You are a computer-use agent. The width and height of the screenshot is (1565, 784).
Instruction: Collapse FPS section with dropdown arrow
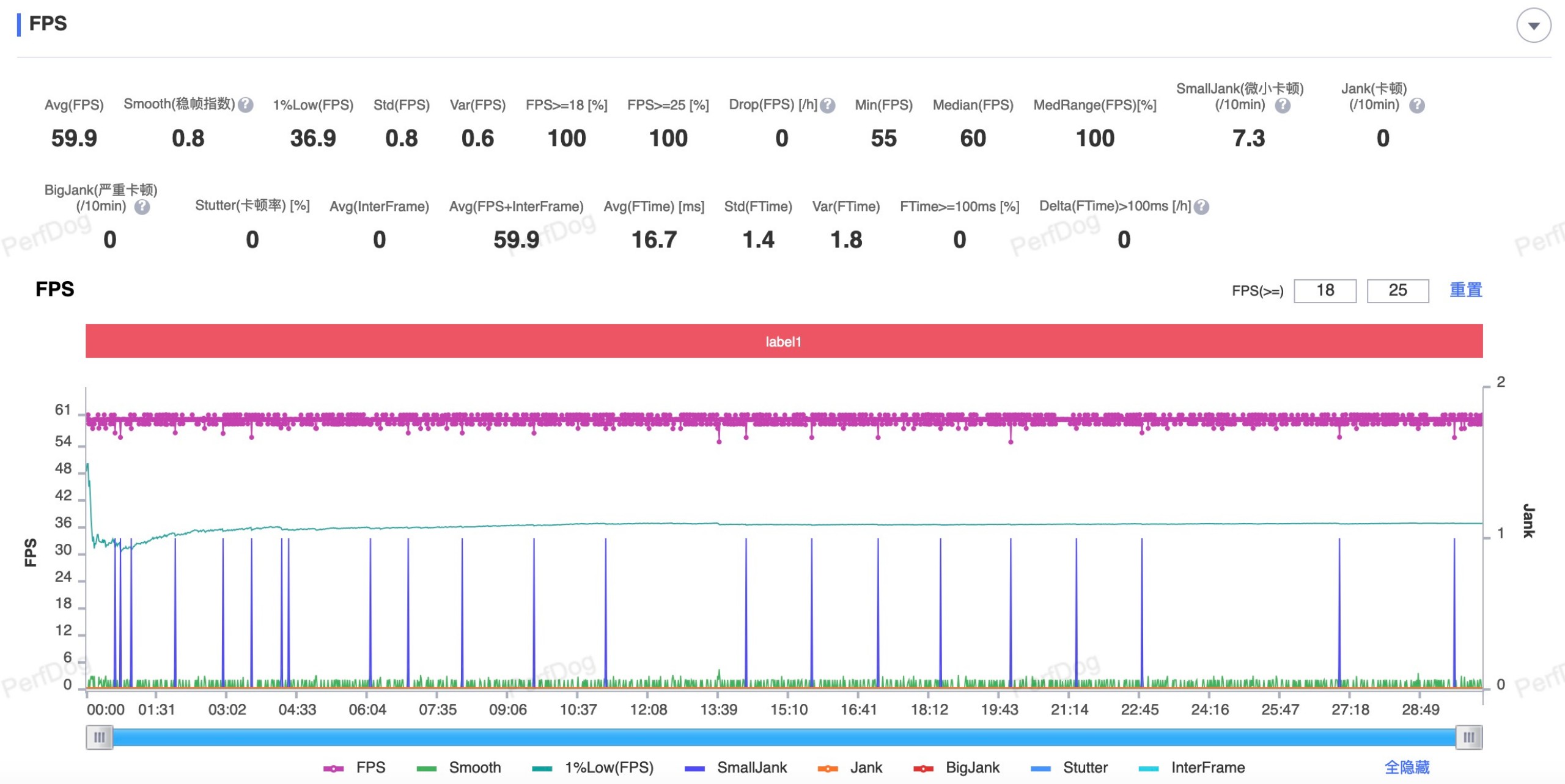pyautogui.click(x=1533, y=26)
